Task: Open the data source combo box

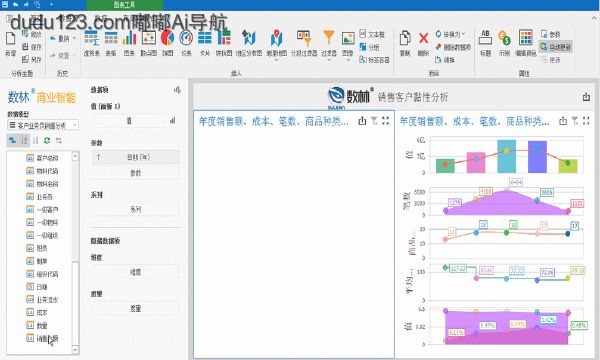Action: [x=43, y=125]
